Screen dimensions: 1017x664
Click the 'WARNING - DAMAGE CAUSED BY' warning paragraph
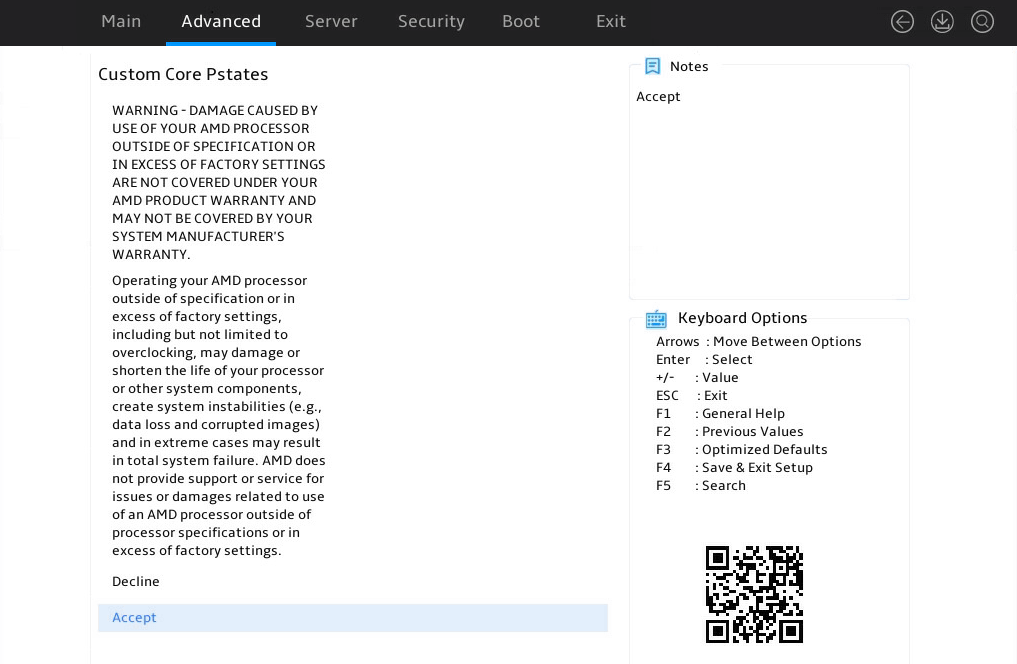coord(219,182)
